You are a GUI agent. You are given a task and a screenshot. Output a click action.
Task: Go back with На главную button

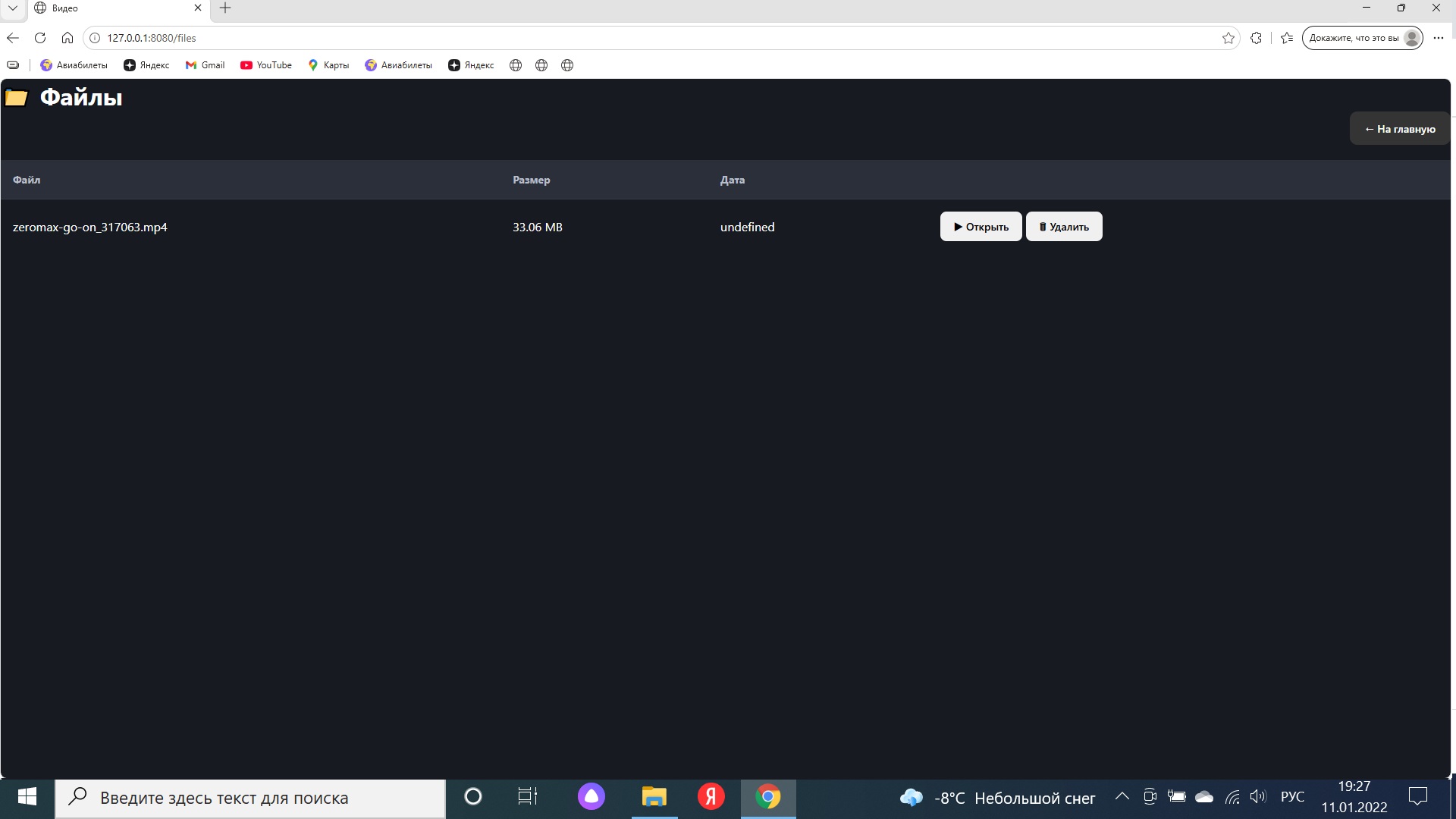1400,129
